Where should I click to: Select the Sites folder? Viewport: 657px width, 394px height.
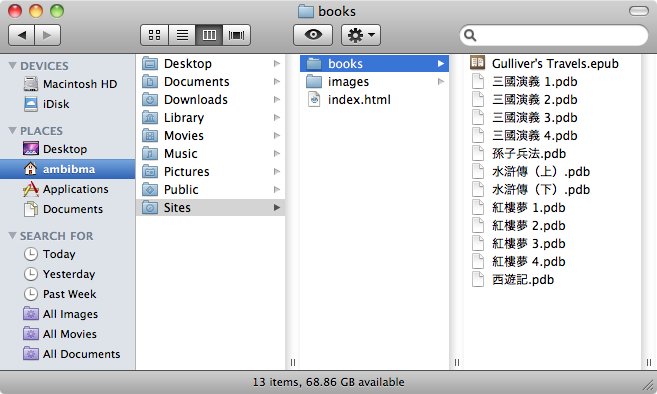click(x=211, y=207)
